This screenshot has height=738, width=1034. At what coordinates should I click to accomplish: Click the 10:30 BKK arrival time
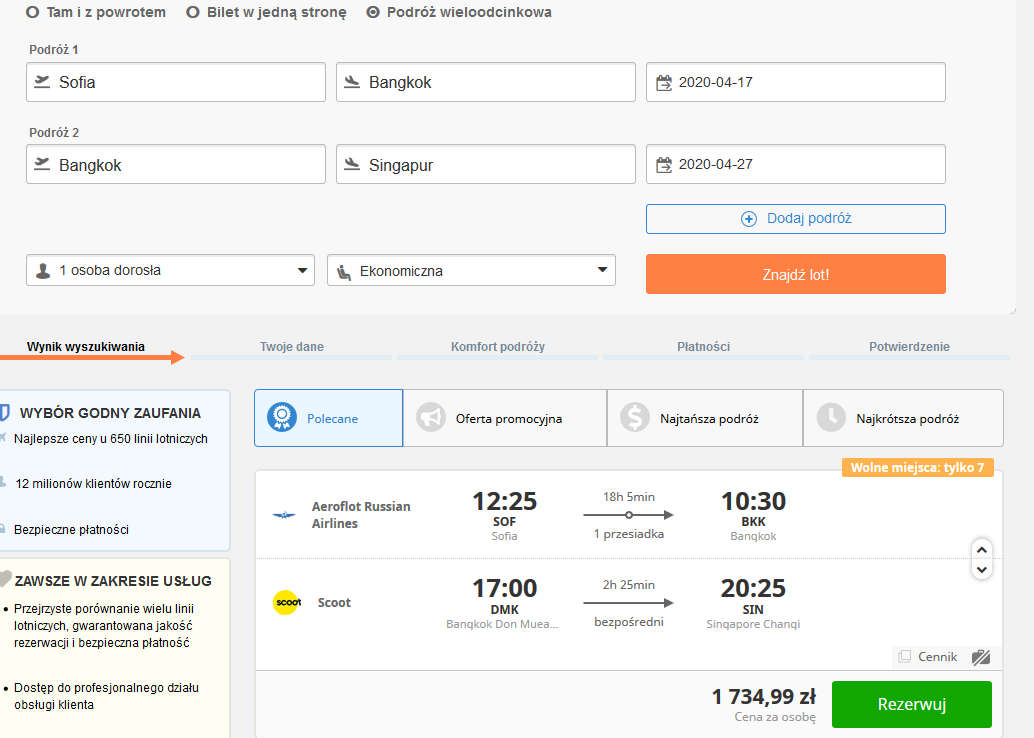tap(753, 502)
